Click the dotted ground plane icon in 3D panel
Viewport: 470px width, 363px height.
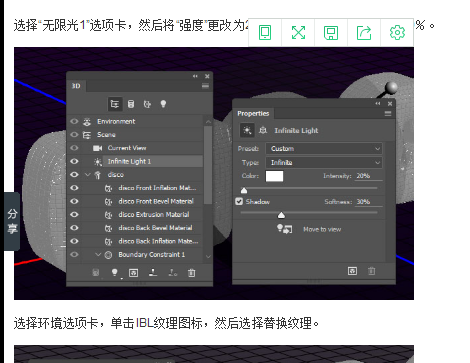pos(173,273)
